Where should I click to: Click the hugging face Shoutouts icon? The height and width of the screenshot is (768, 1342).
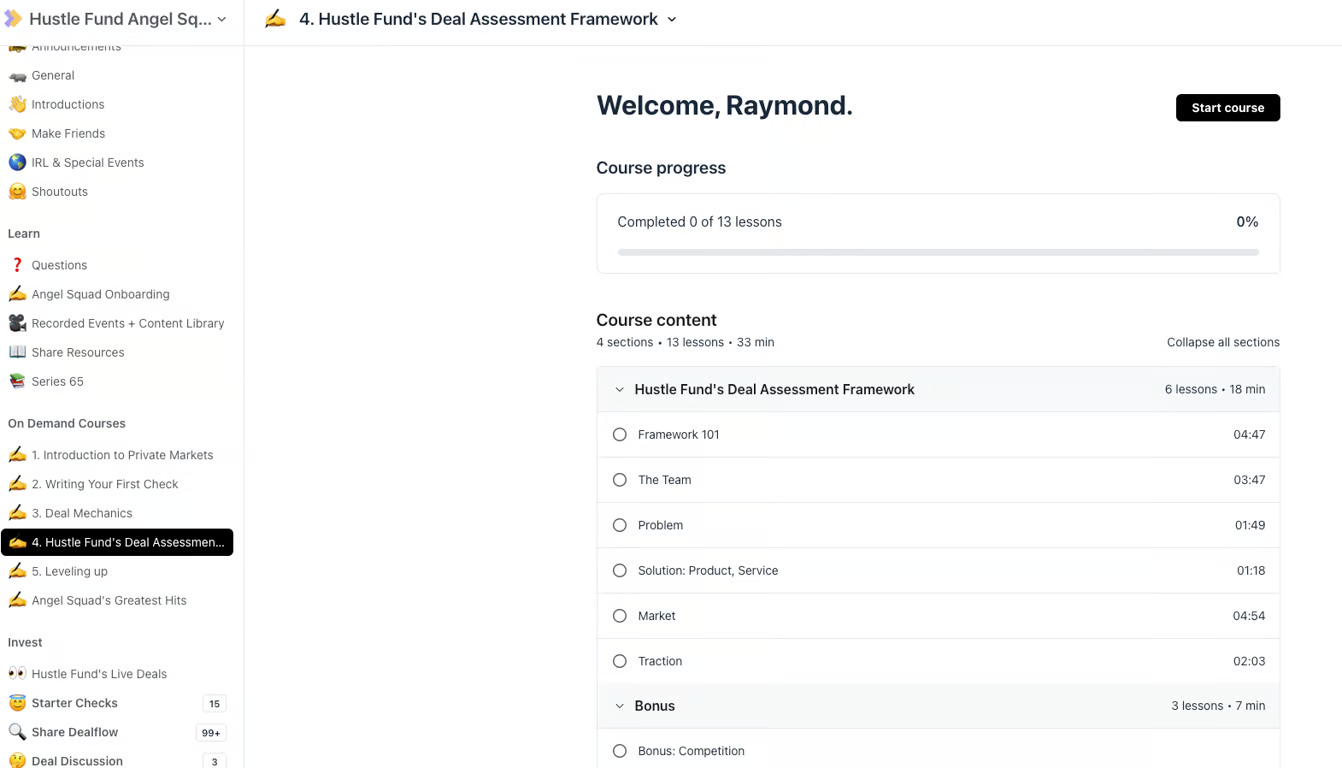click(17, 191)
